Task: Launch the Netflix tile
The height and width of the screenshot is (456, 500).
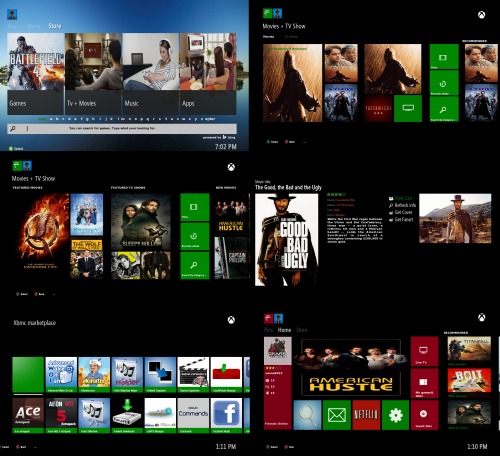Action: (x=366, y=415)
